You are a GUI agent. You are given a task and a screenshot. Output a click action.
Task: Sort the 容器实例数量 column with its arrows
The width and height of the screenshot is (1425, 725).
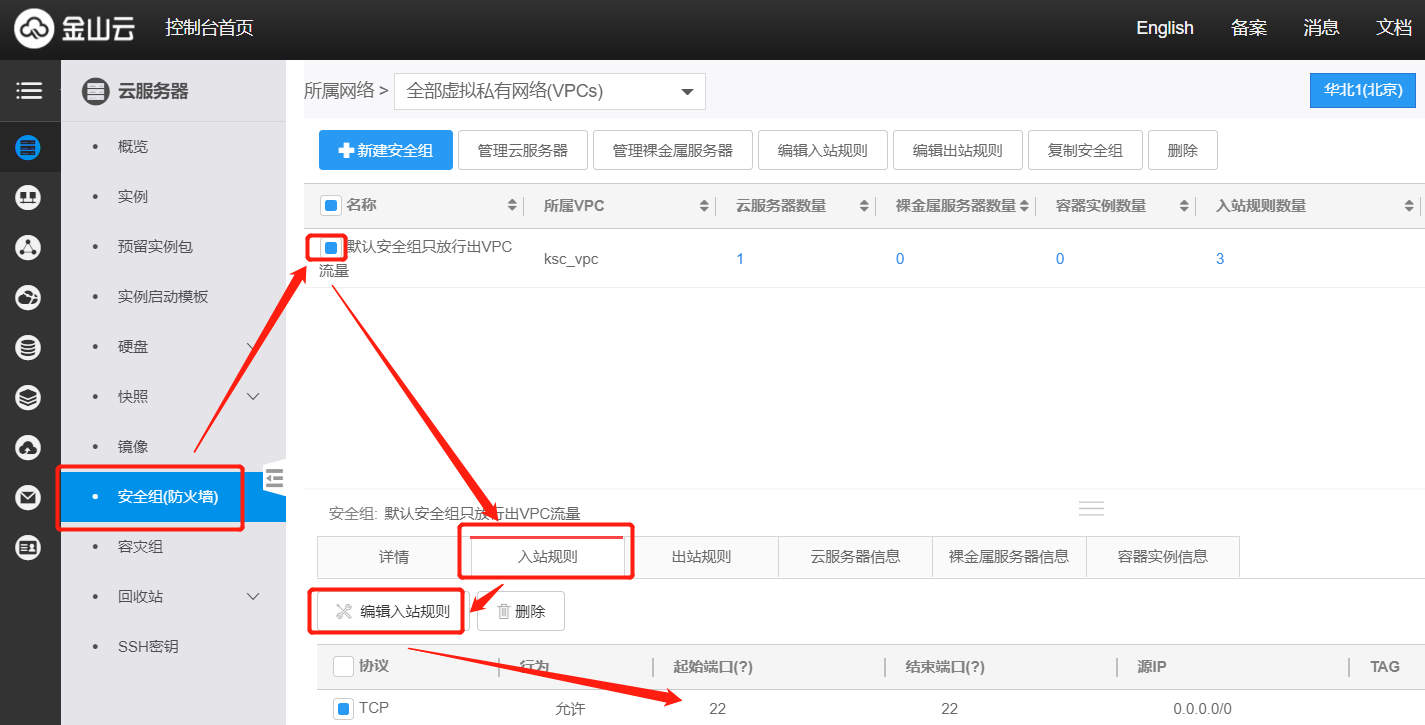pyautogui.click(x=1184, y=206)
